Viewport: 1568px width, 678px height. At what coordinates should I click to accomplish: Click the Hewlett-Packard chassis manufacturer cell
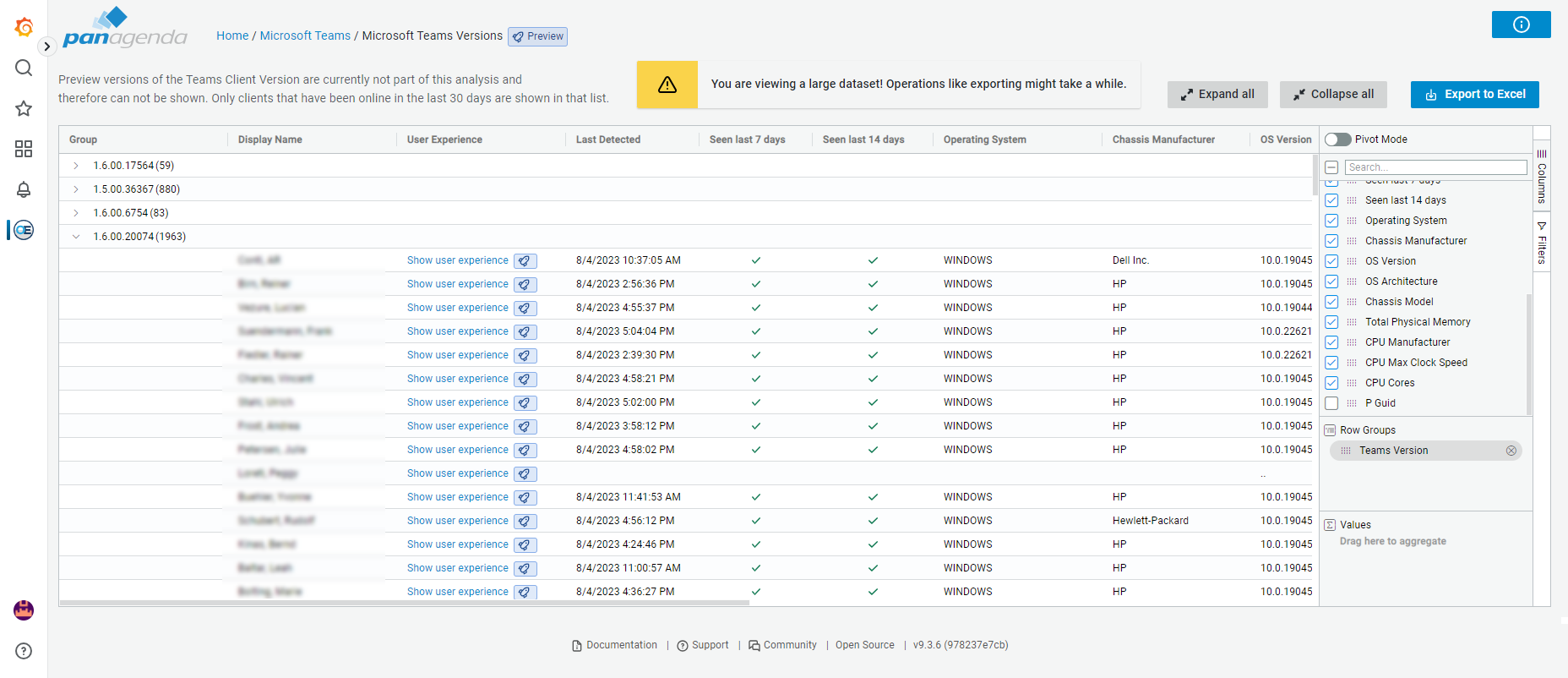1151,521
